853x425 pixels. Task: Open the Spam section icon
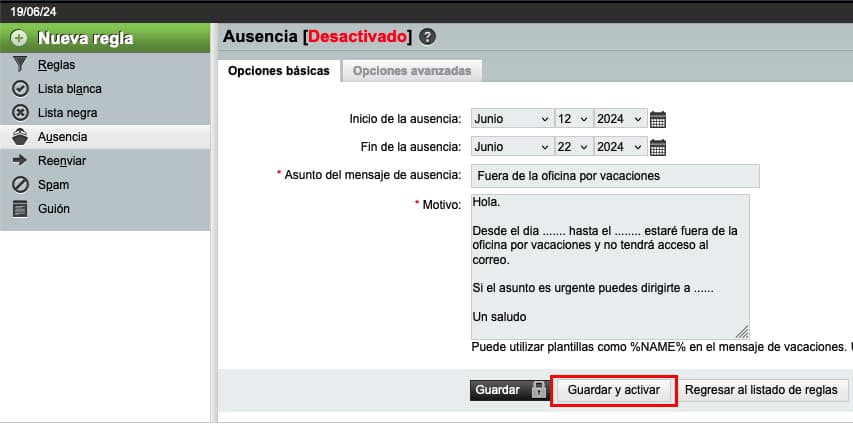pos(18,185)
